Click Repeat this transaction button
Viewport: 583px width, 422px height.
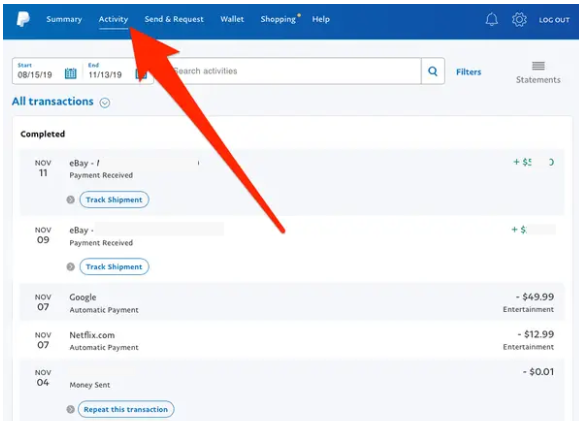[126, 409]
